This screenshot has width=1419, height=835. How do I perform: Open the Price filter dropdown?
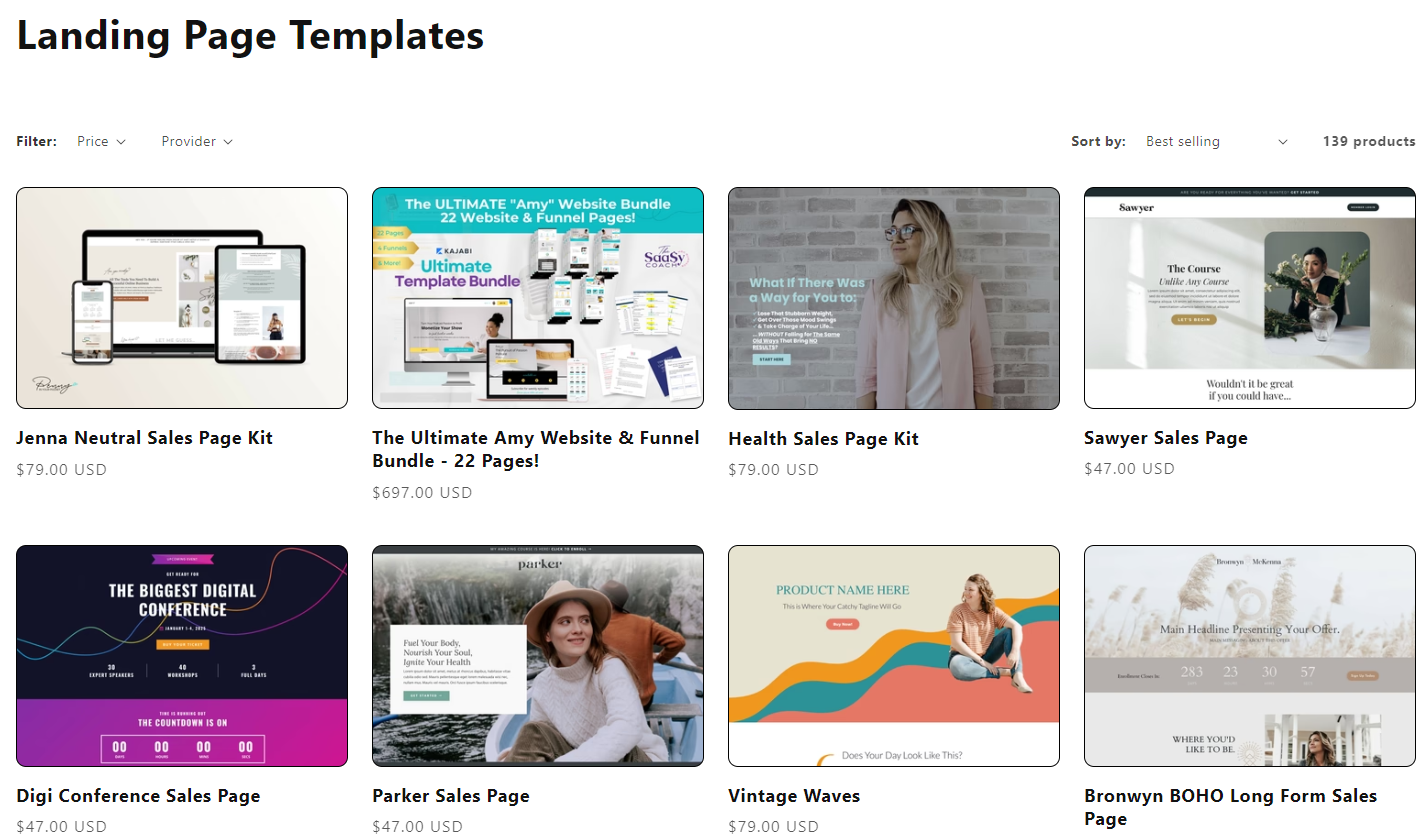coord(102,142)
